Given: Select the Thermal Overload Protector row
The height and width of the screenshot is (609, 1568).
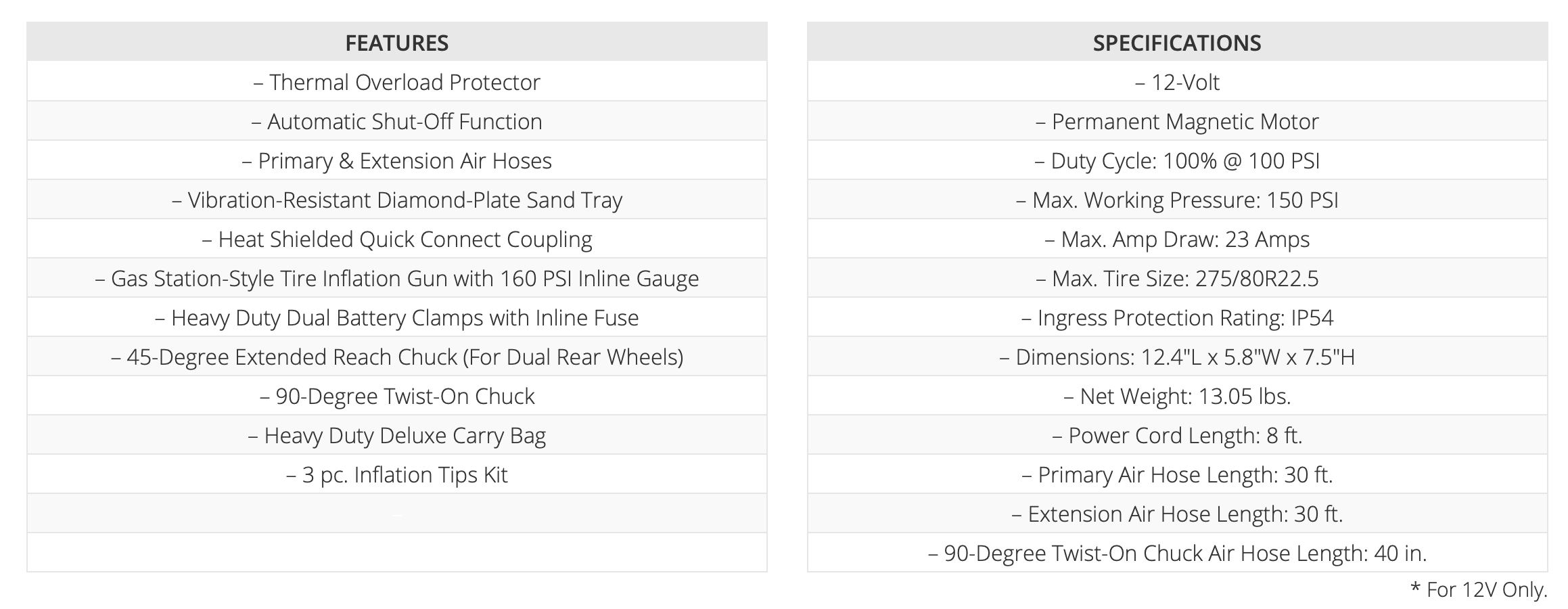Looking at the screenshot, I should point(397,82).
